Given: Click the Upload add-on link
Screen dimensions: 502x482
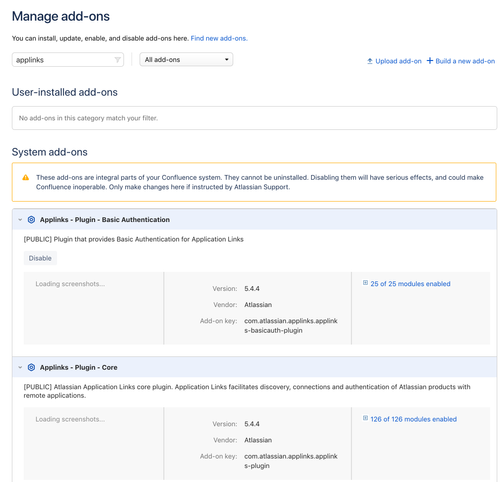Looking at the screenshot, I should [398, 61].
